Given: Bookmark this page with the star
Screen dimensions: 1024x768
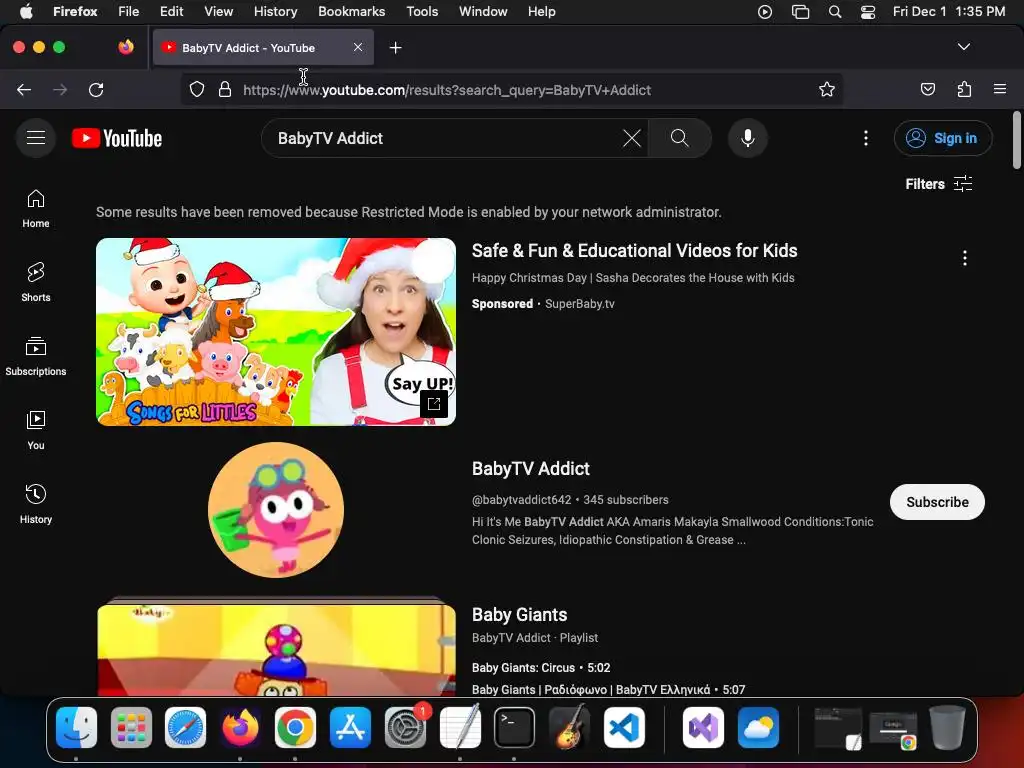Looking at the screenshot, I should click(x=827, y=89).
